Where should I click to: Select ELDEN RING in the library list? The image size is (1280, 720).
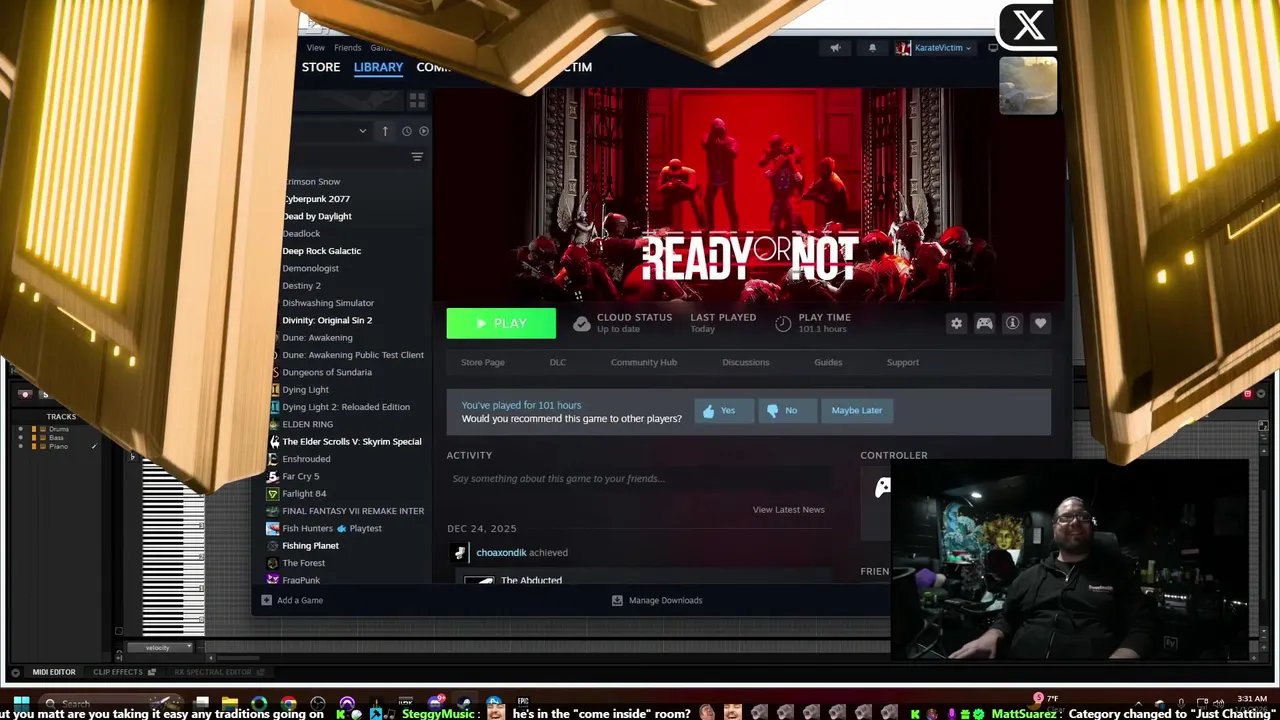(308, 424)
